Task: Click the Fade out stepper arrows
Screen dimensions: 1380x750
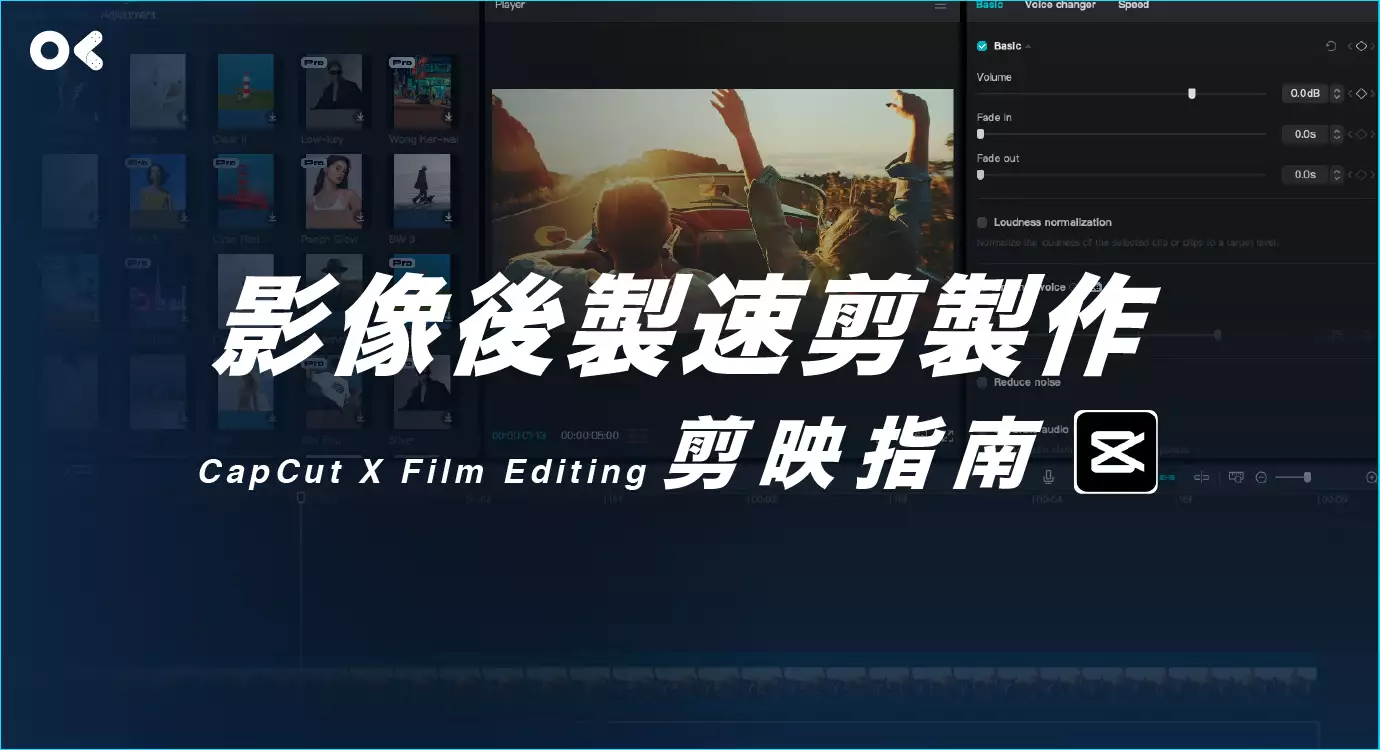Action: point(1337,174)
